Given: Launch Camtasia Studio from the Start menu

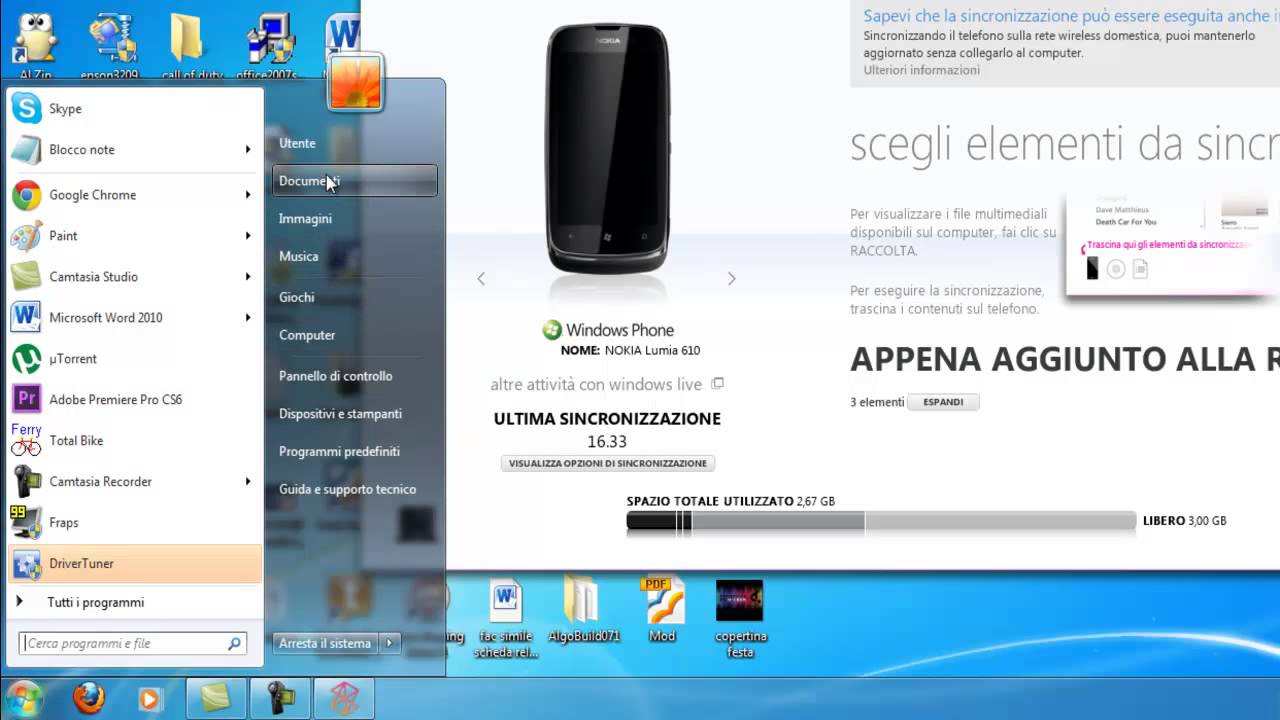Looking at the screenshot, I should click(134, 277).
